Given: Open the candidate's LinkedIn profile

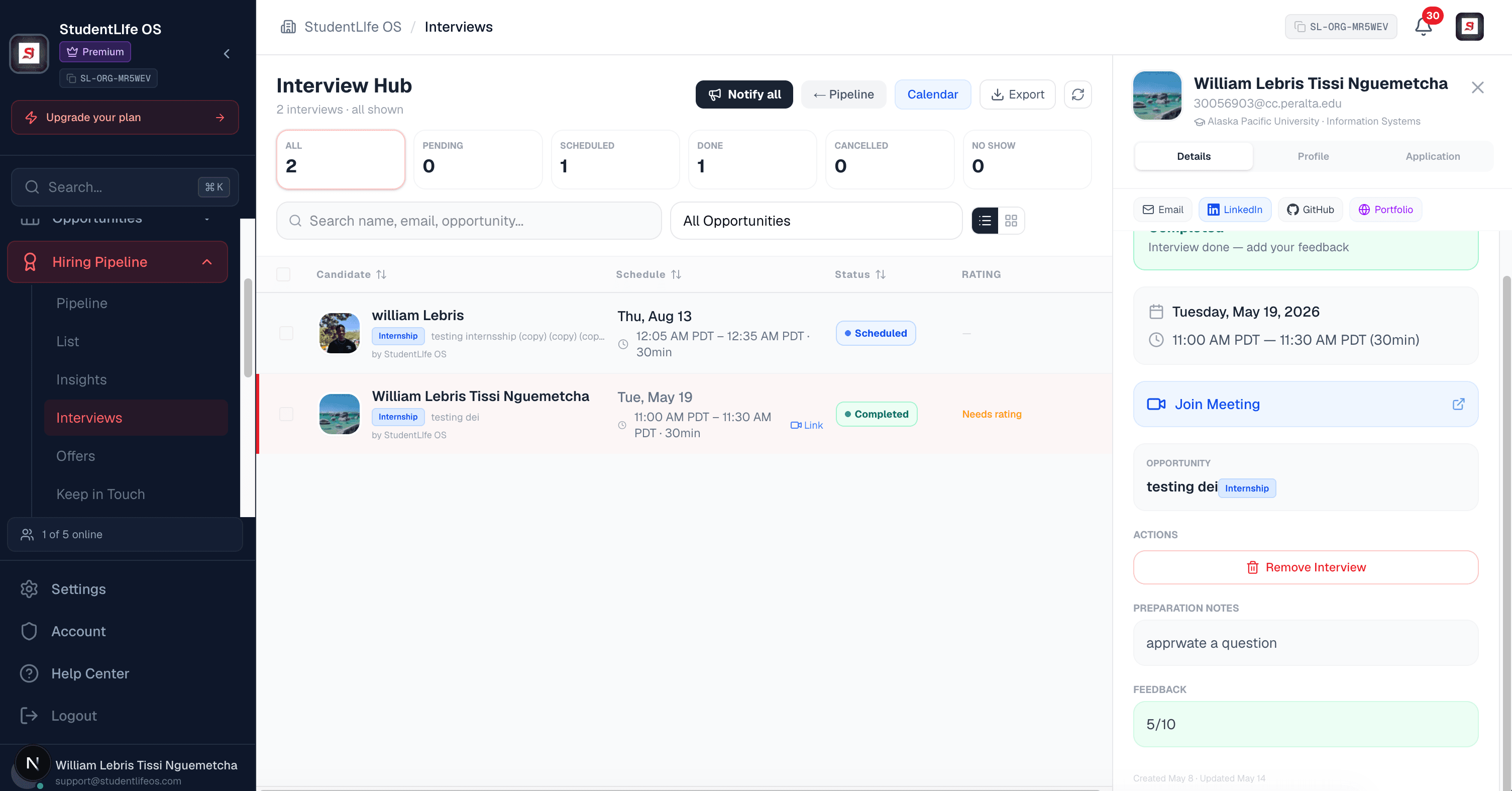Looking at the screenshot, I should [x=1235, y=210].
